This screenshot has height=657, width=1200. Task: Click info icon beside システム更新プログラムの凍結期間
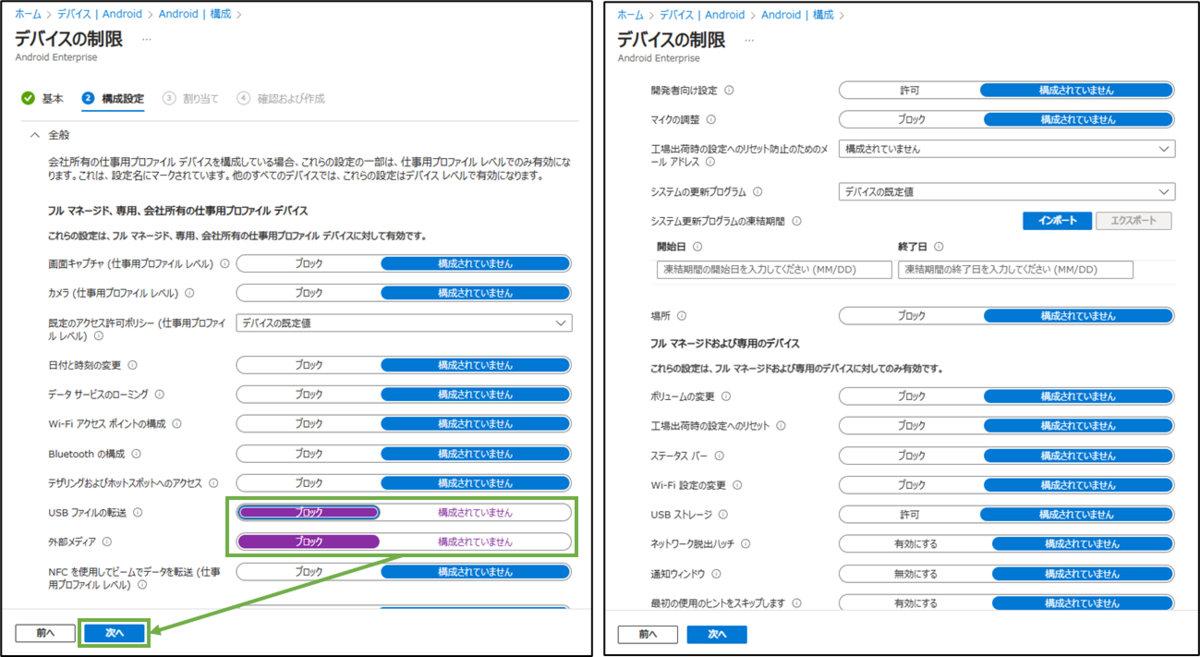[x=797, y=221]
